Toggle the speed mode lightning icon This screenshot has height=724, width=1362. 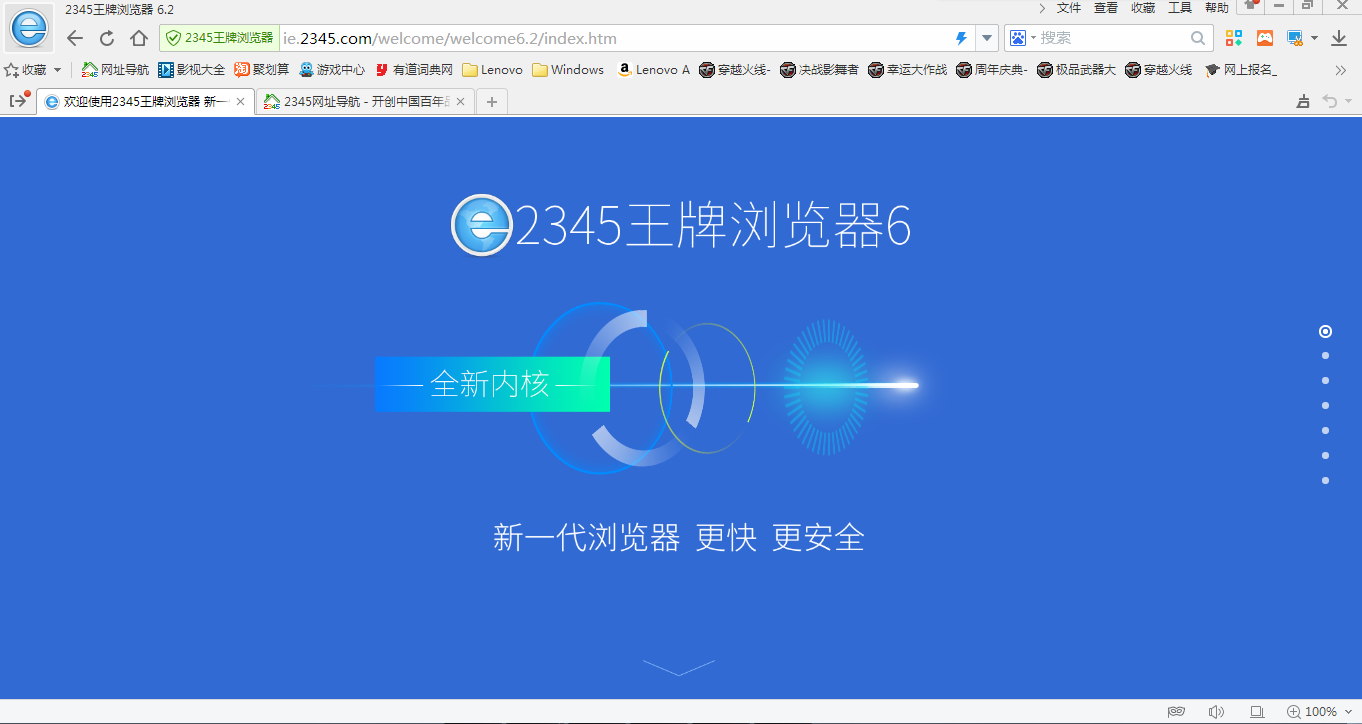pyautogui.click(x=960, y=37)
